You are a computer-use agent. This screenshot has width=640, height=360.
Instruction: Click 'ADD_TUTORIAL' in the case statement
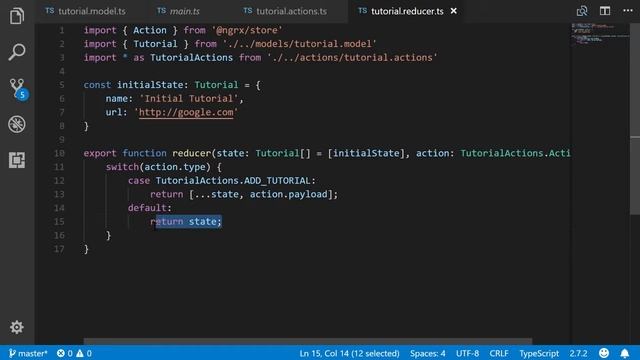click(x=277, y=180)
